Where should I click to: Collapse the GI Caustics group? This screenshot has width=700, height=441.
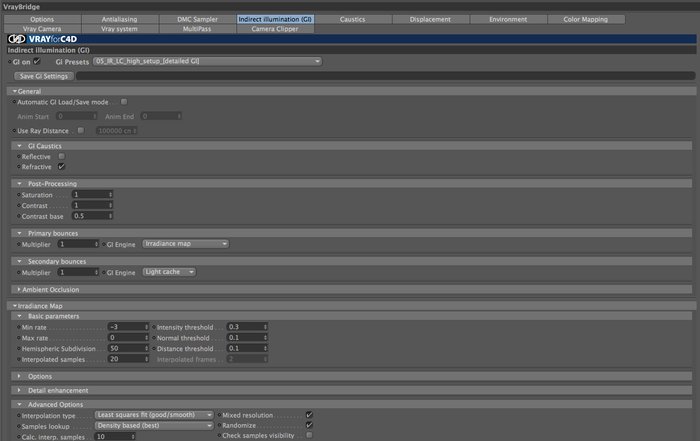coord(19,146)
